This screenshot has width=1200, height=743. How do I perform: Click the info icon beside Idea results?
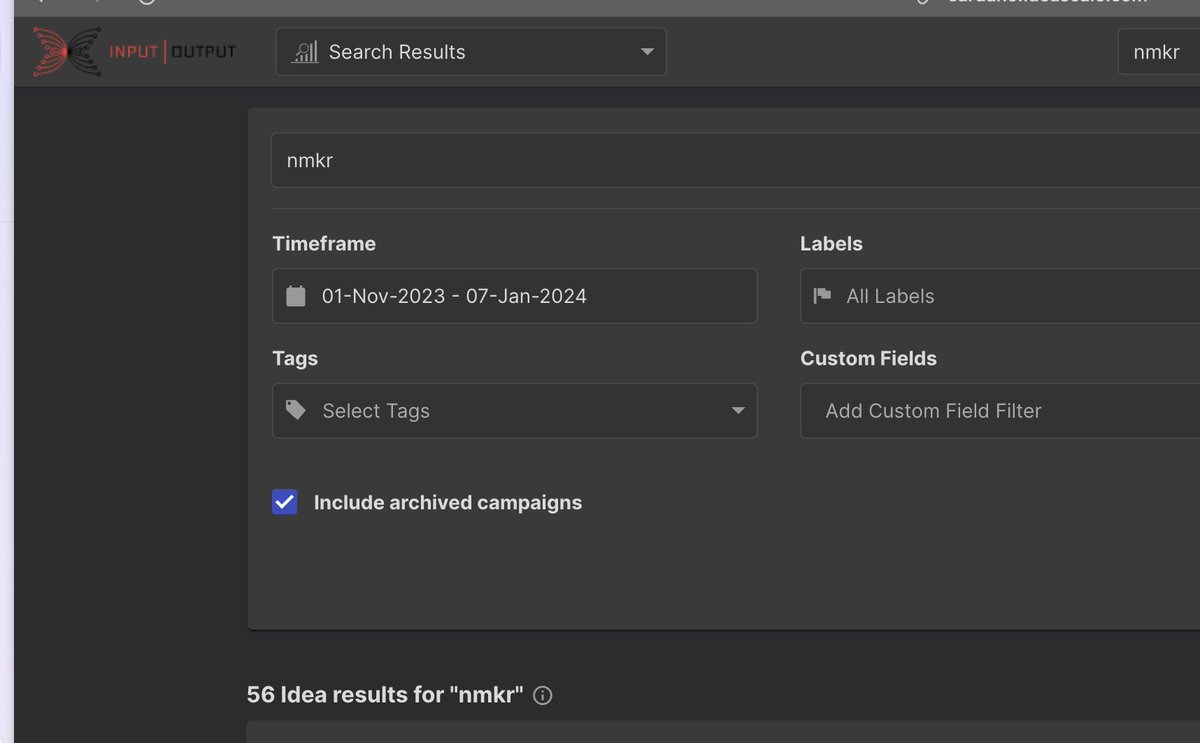pos(543,695)
